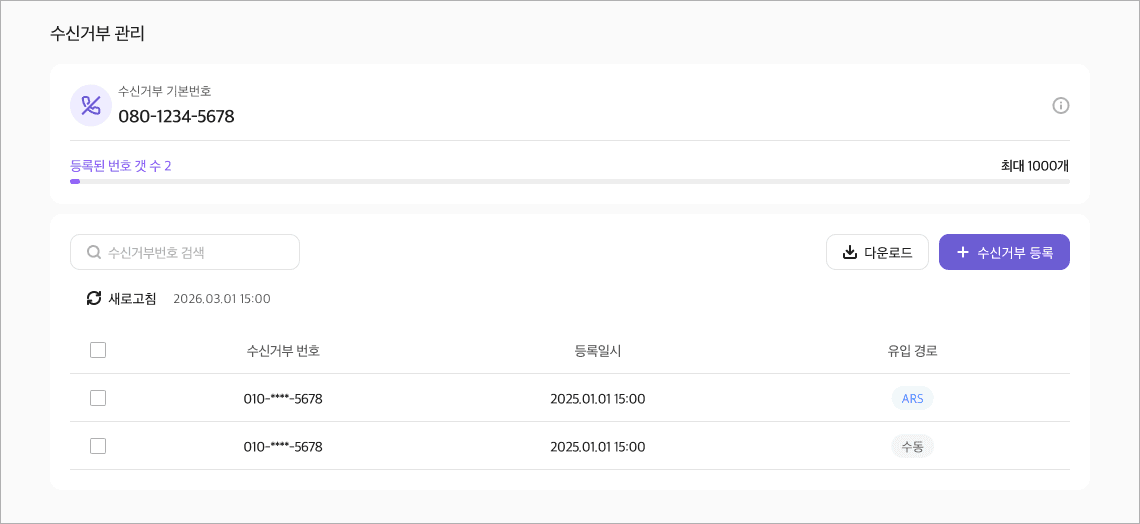Click the 등록일시 column header
The image size is (1140, 524).
tap(598, 350)
